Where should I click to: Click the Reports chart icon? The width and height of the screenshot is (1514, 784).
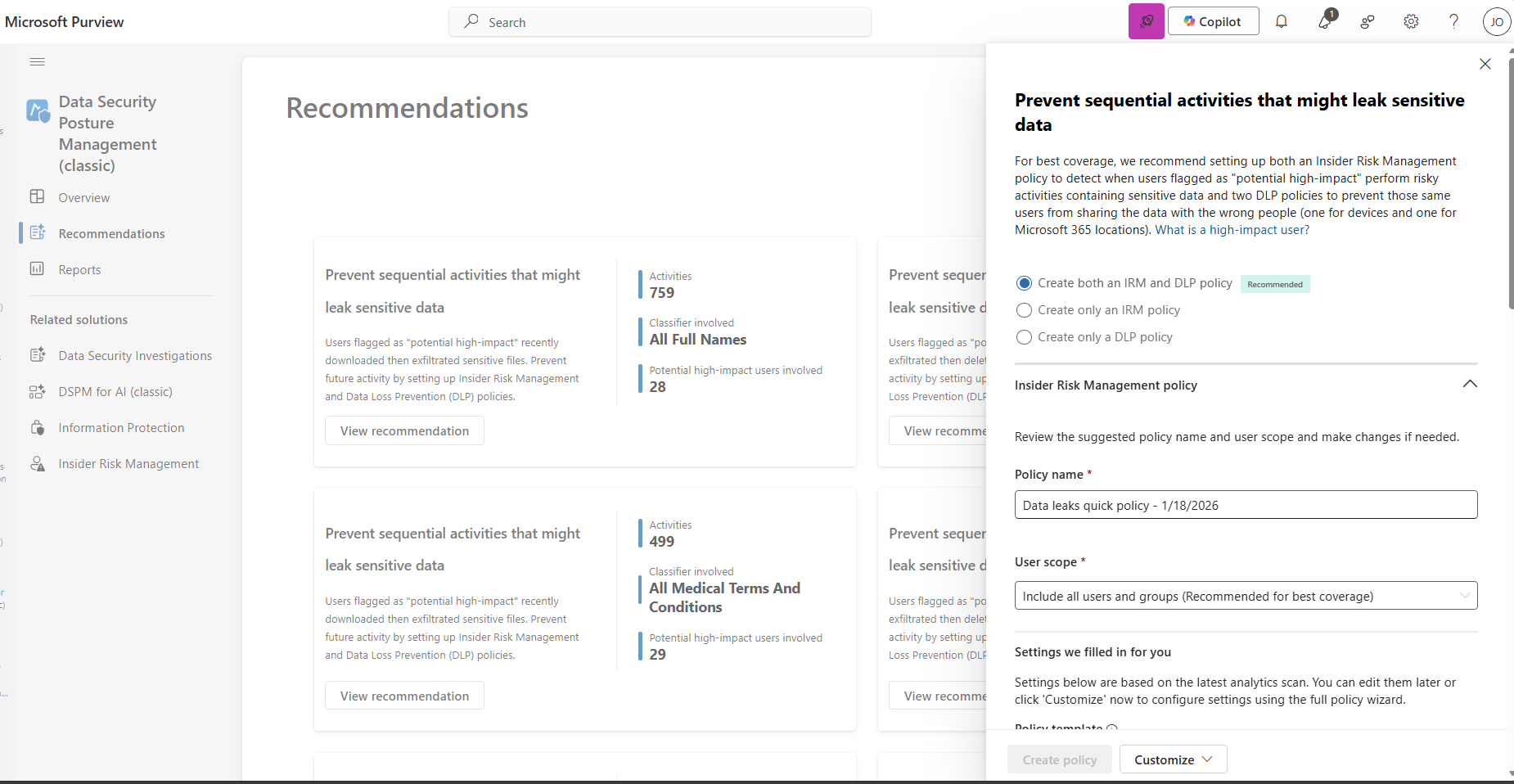(x=37, y=268)
